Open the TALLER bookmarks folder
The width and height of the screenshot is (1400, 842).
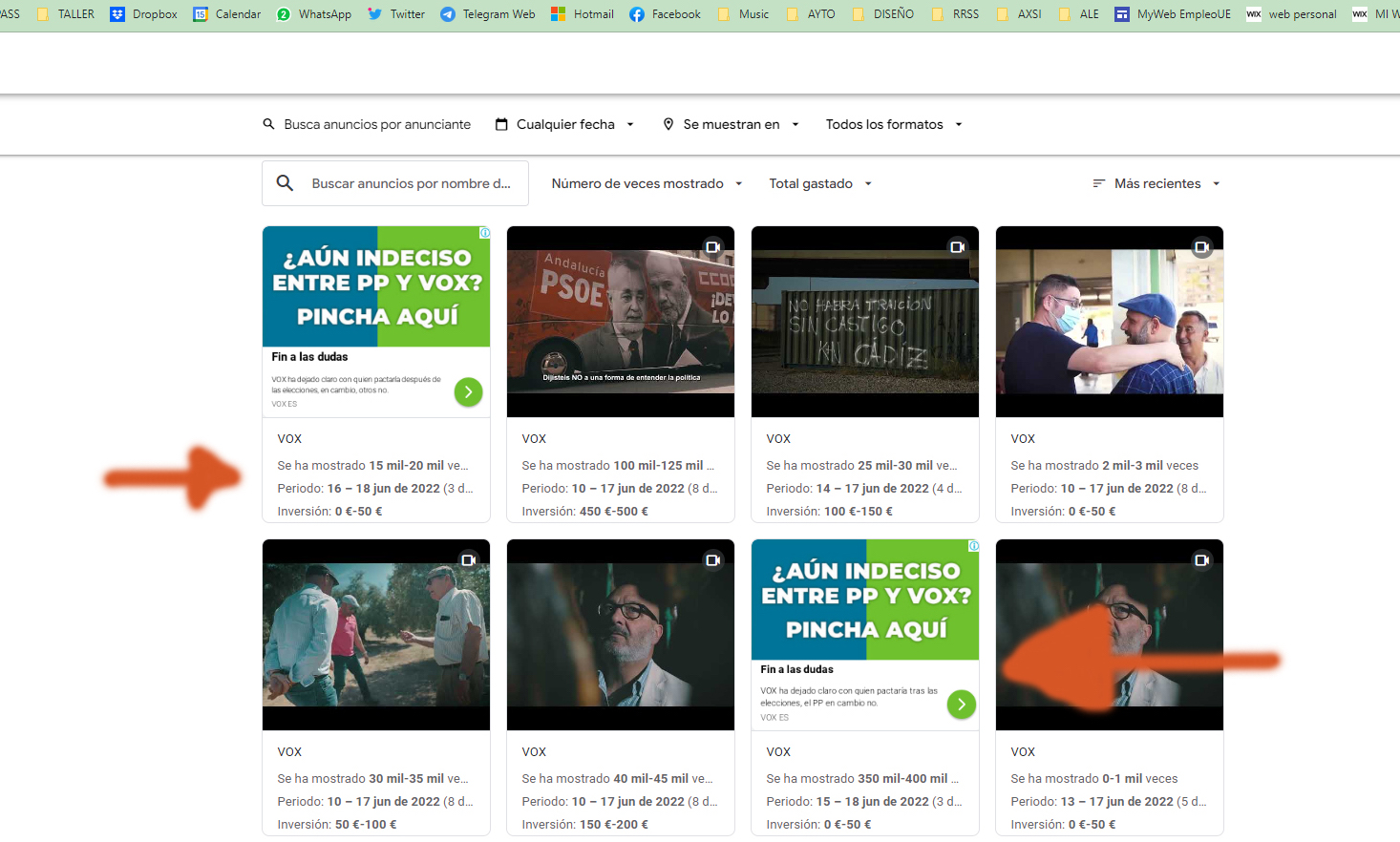pyautogui.click(x=65, y=14)
